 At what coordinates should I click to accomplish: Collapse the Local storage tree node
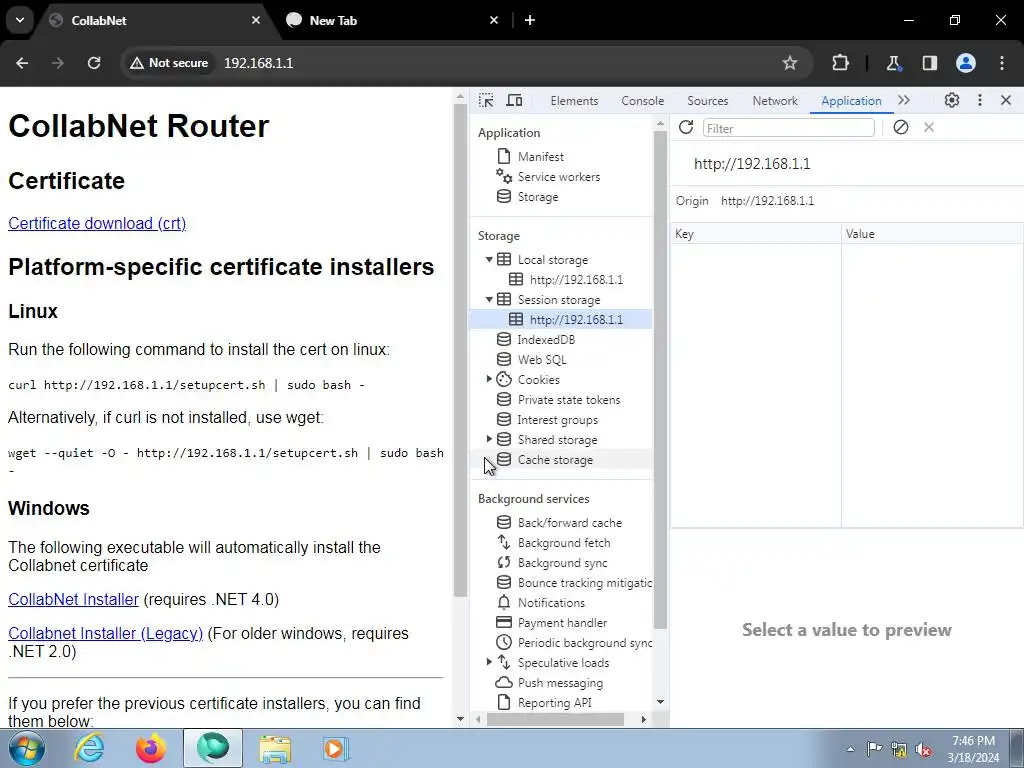click(488, 259)
